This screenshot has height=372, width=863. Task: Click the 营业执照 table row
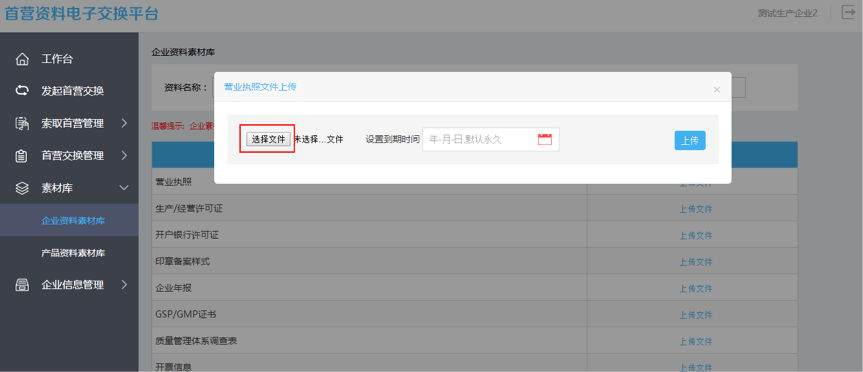[x=474, y=182]
